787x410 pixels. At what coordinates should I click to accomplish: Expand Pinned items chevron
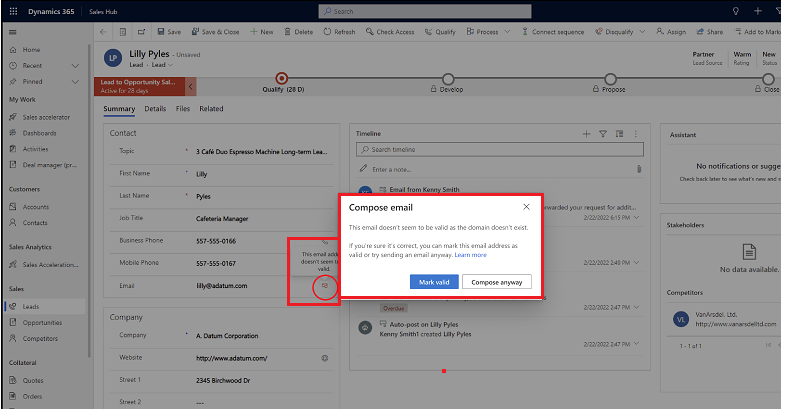tap(75, 82)
